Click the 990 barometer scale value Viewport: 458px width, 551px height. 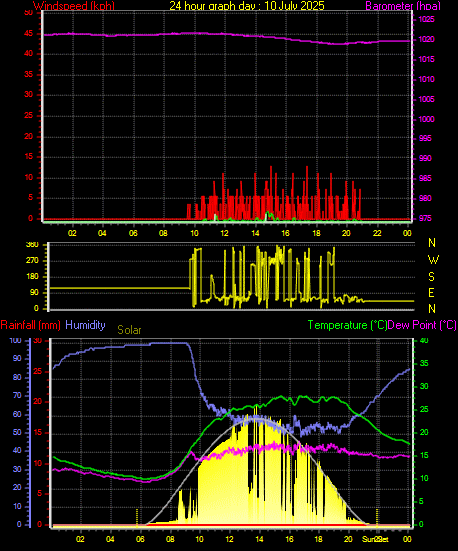425,158
